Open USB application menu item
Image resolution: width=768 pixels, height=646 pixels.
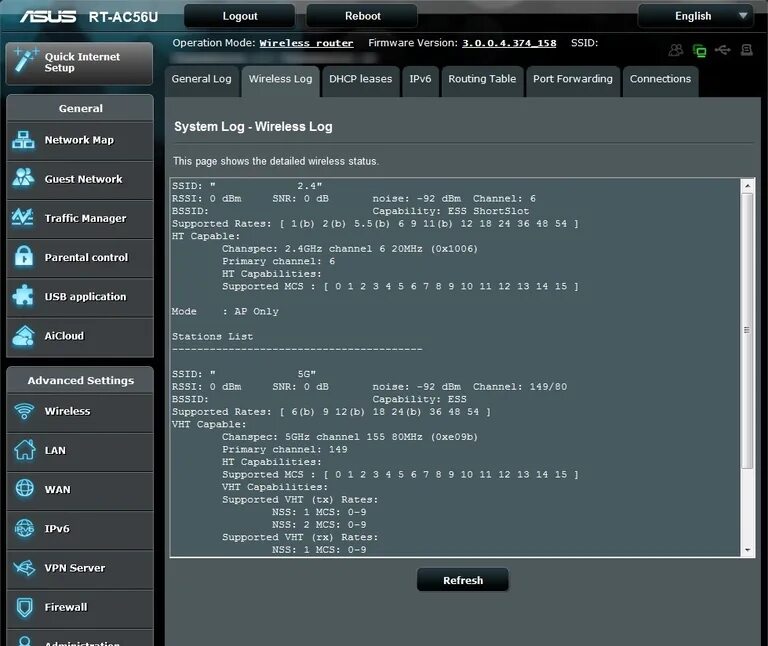(80, 298)
